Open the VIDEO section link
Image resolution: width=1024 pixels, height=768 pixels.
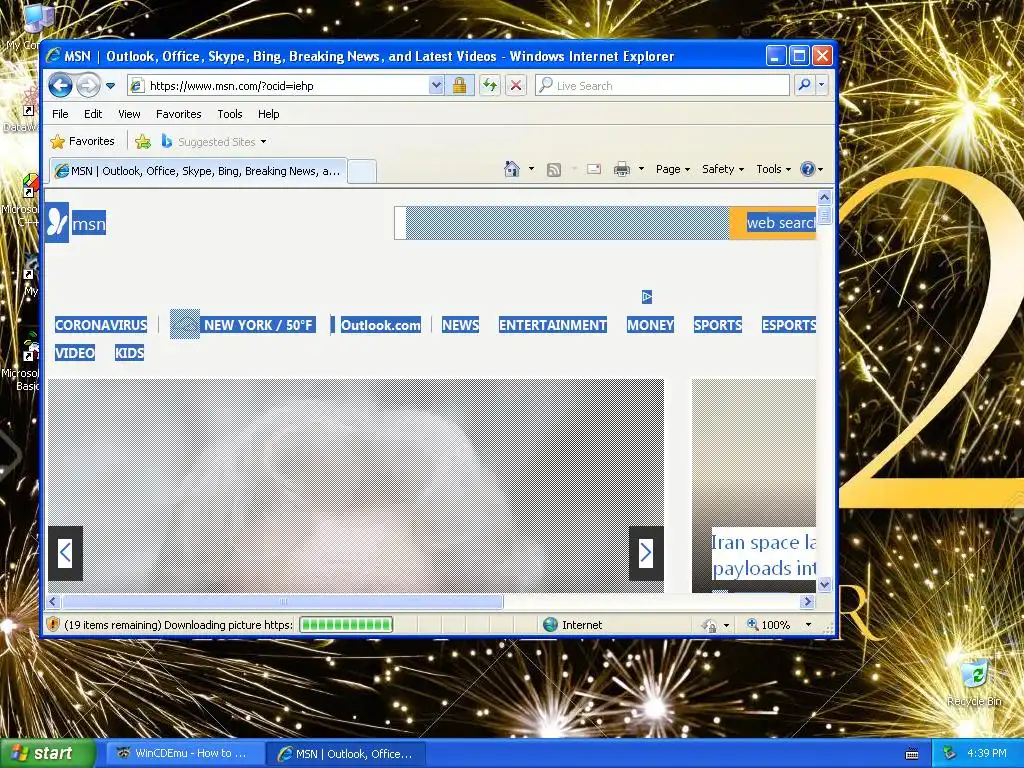click(75, 353)
